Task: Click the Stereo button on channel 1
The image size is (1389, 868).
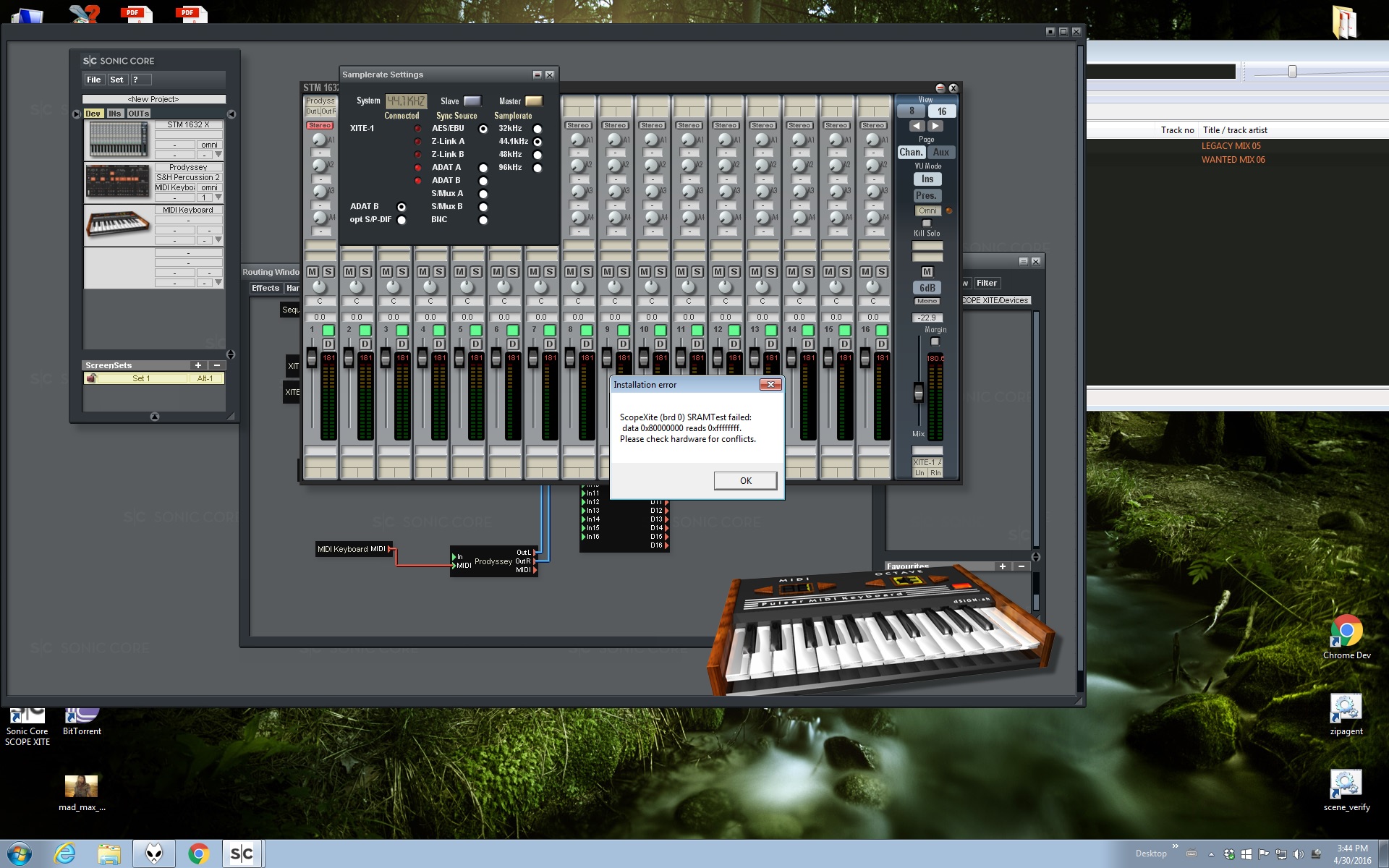Action: coord(320,125)
